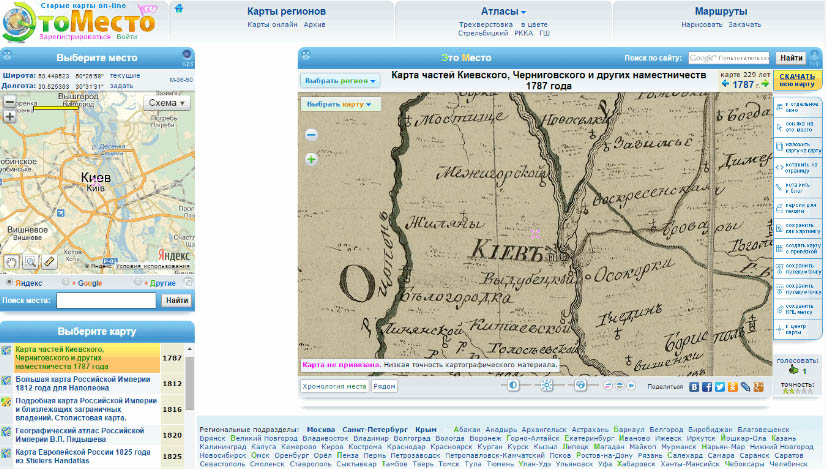The image size is (826, 469).
Task: Open Трехверстовка atlas link
Action: (485, 24)
